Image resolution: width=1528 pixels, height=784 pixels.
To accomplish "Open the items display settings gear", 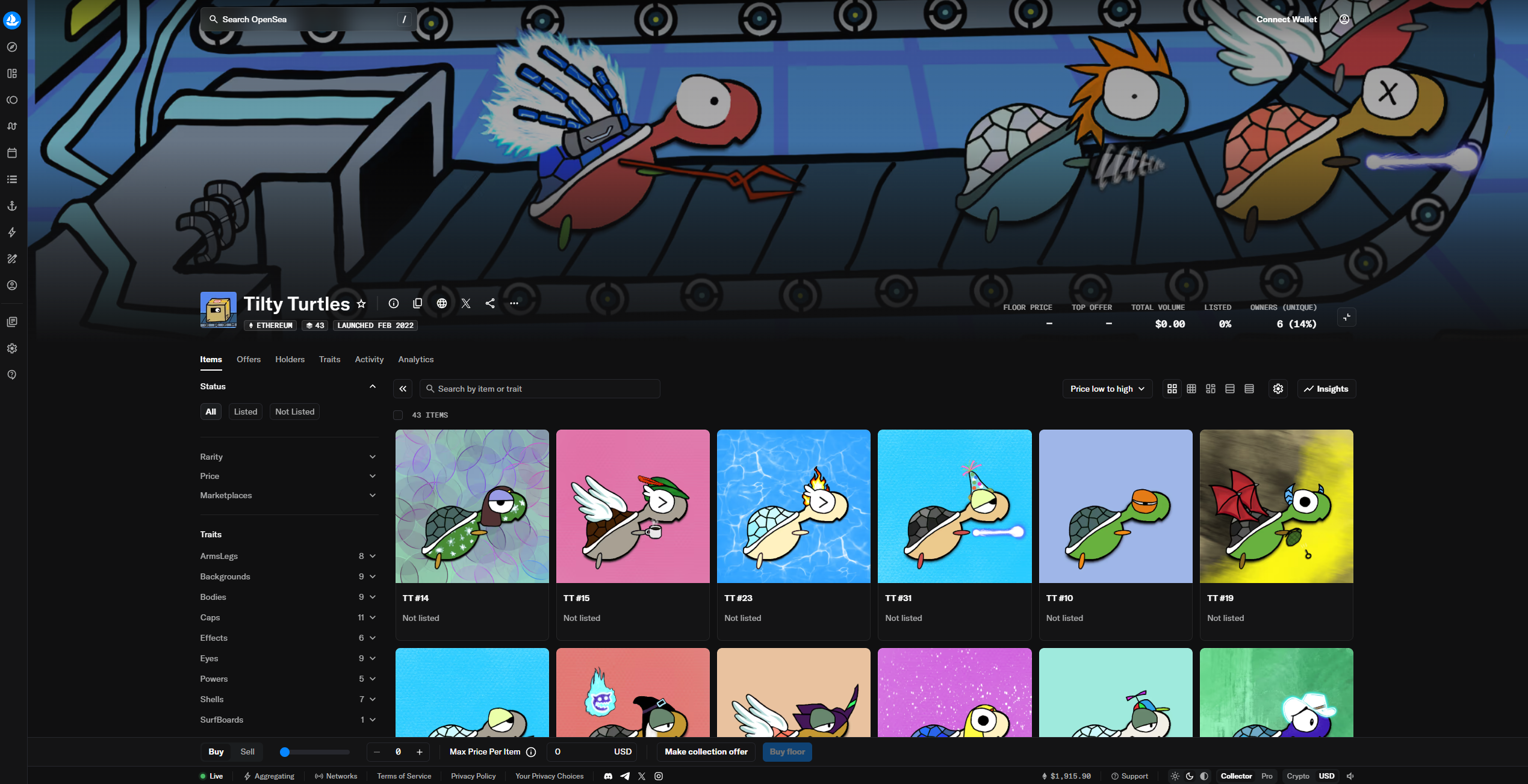I will tap(1278, 389).
